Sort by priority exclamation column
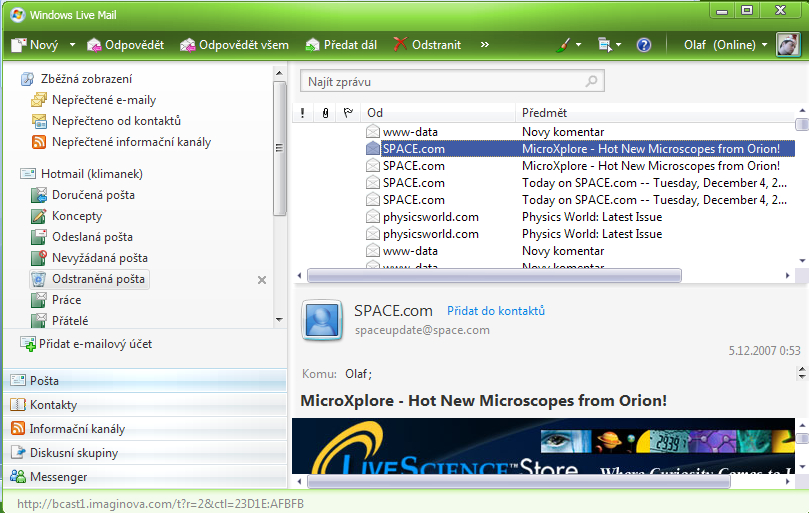 click(x=302, y=113)
